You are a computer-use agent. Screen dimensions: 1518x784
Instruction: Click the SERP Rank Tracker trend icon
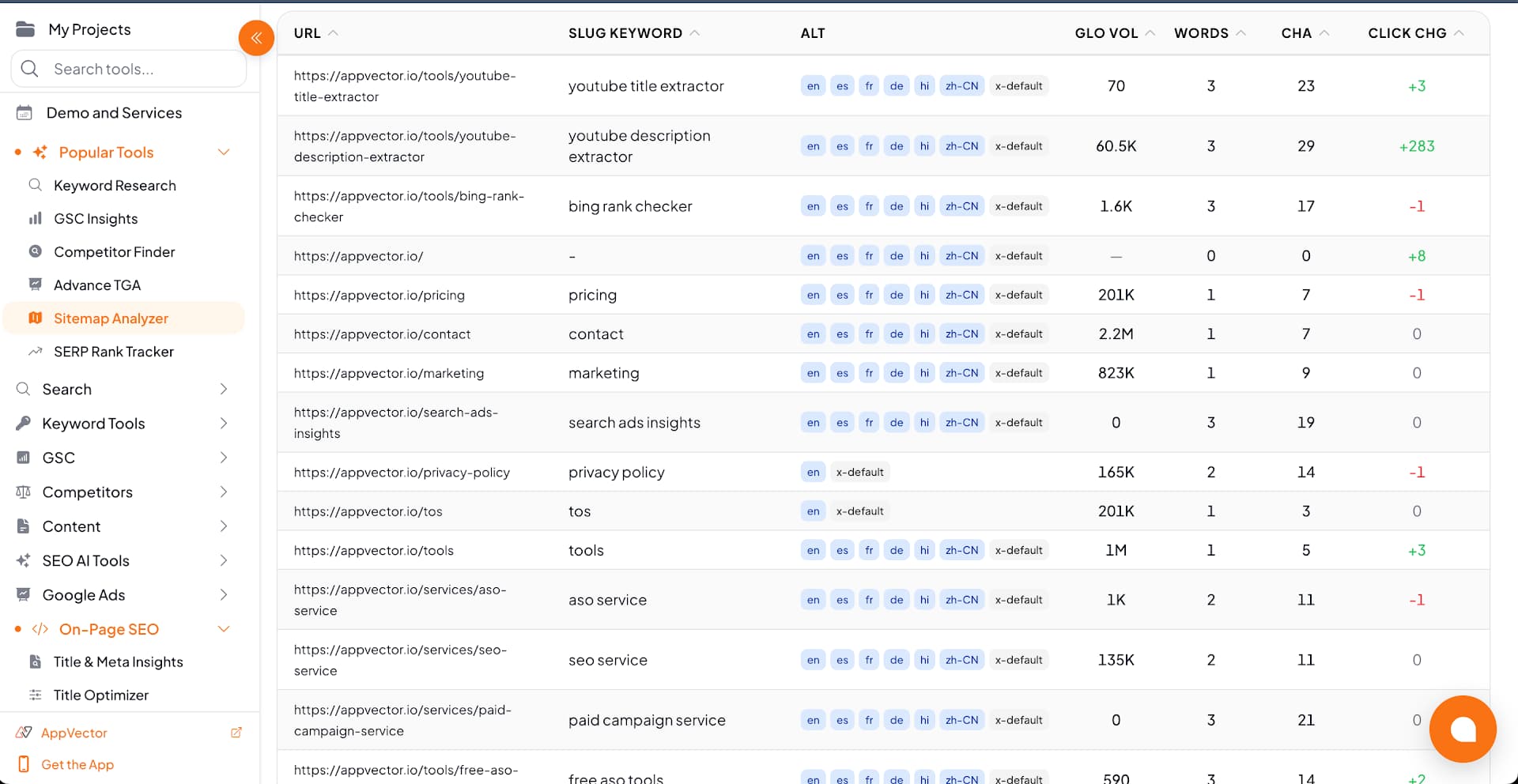tap(35, 351)
